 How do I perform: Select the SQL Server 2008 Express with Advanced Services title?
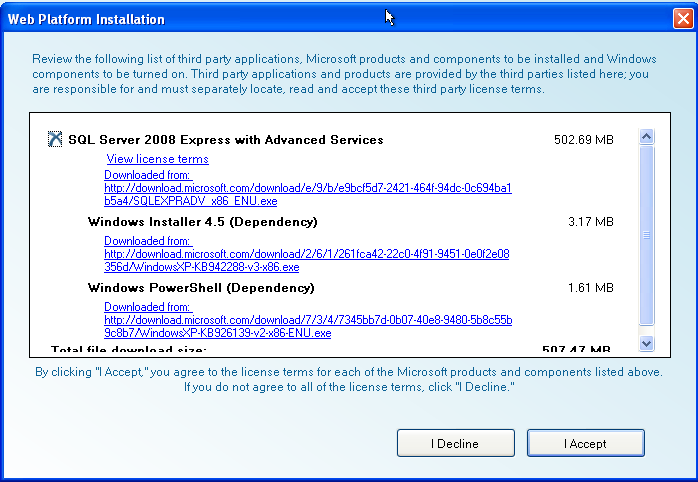(226, 140)
